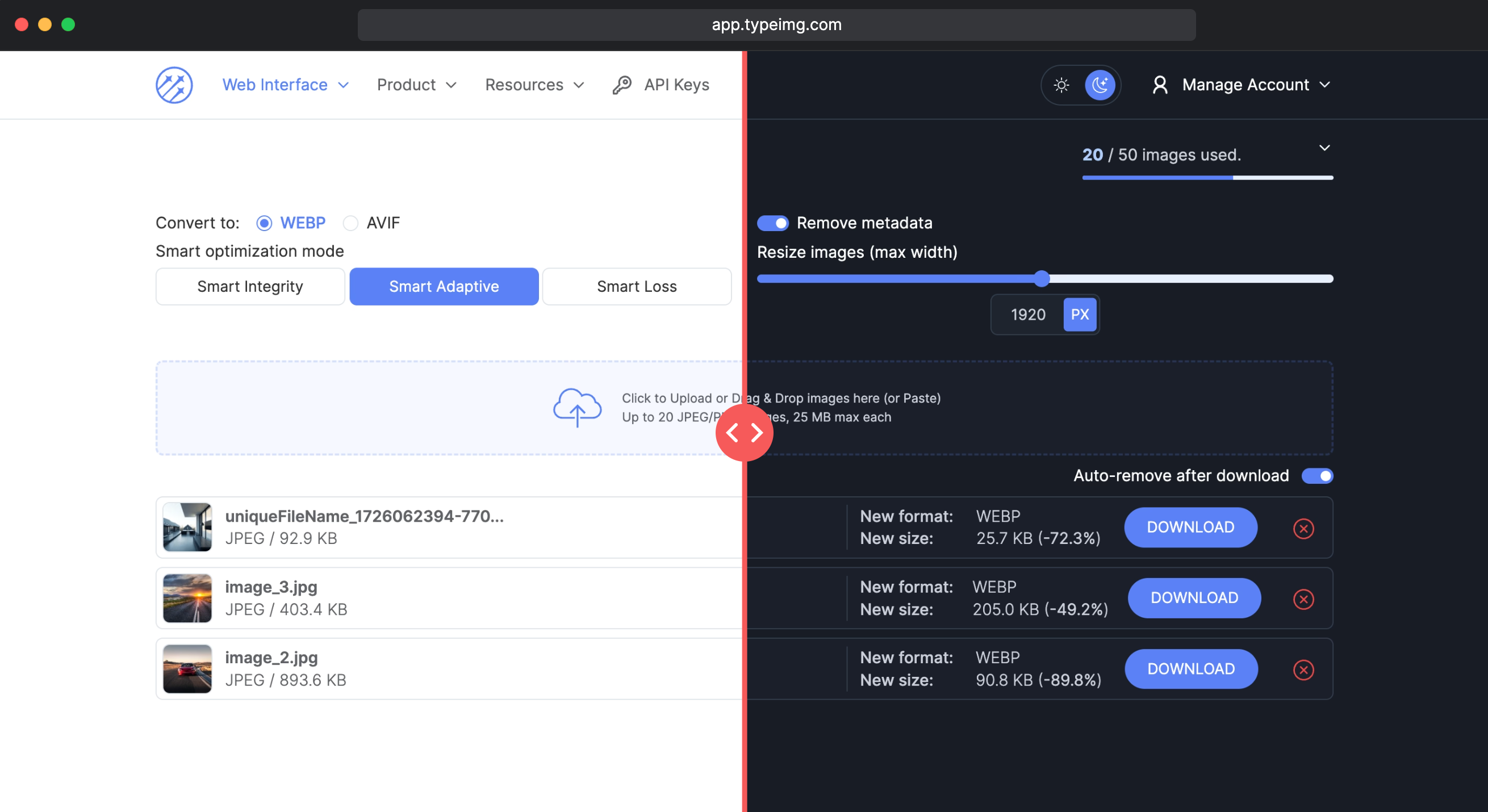
Task: Click the images used progress bar
Action: [1207, 178]
